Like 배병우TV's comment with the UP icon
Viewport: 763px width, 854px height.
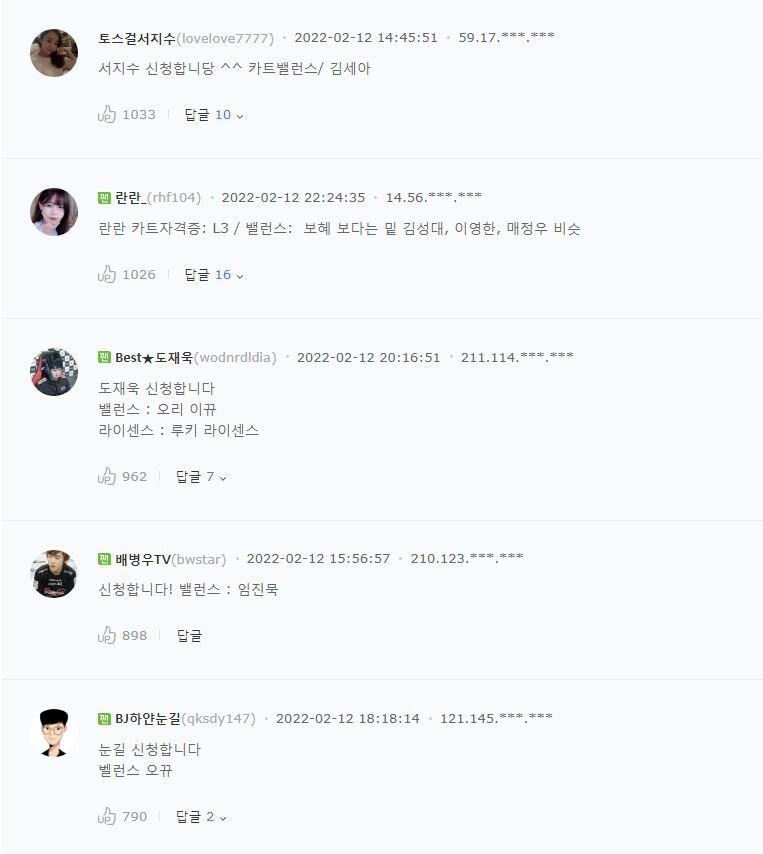pos(107,635)
